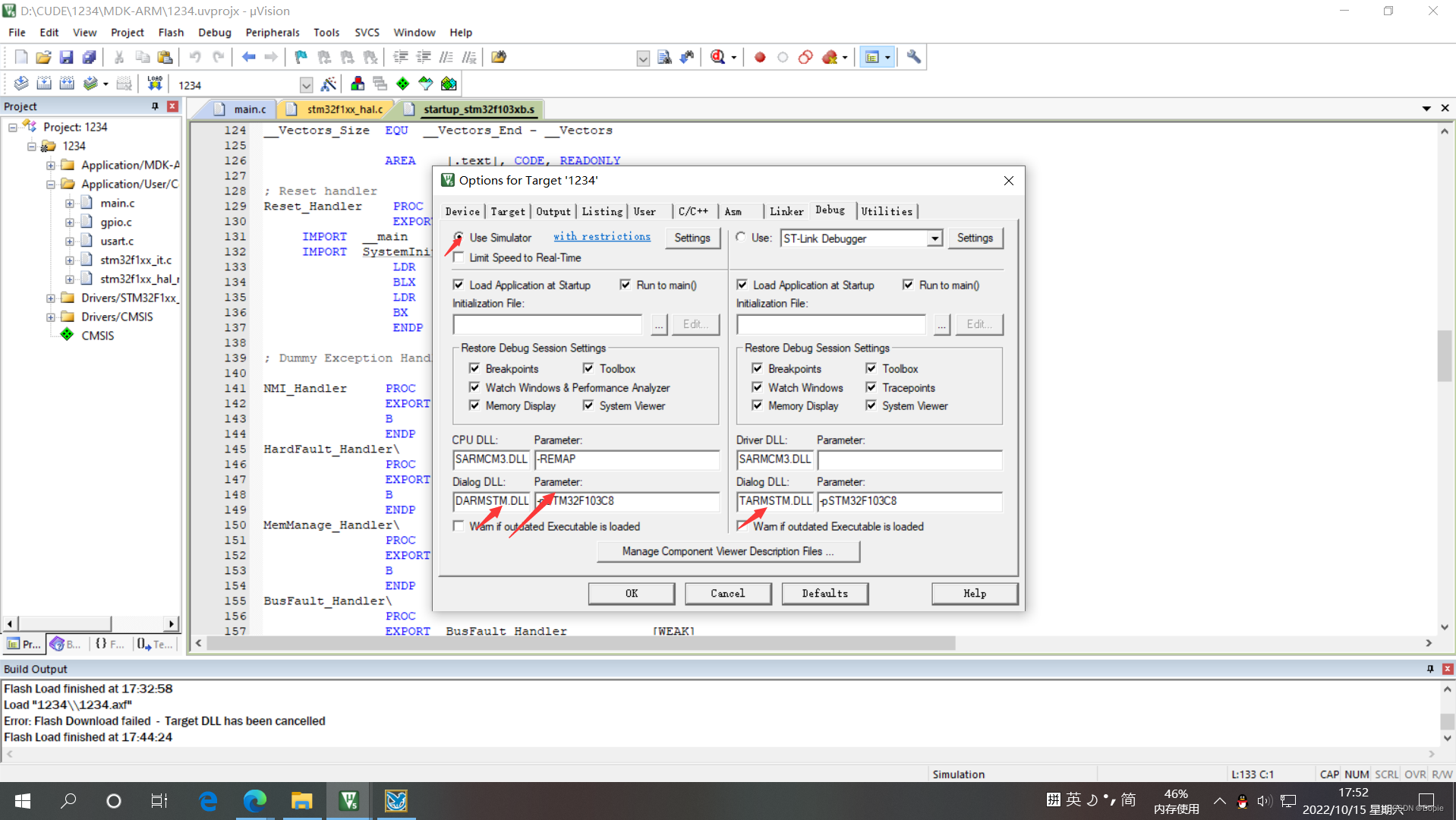1456x820 pixels.
Task: Navigate backwards with the blue left arrow
Action: point(248,57)
